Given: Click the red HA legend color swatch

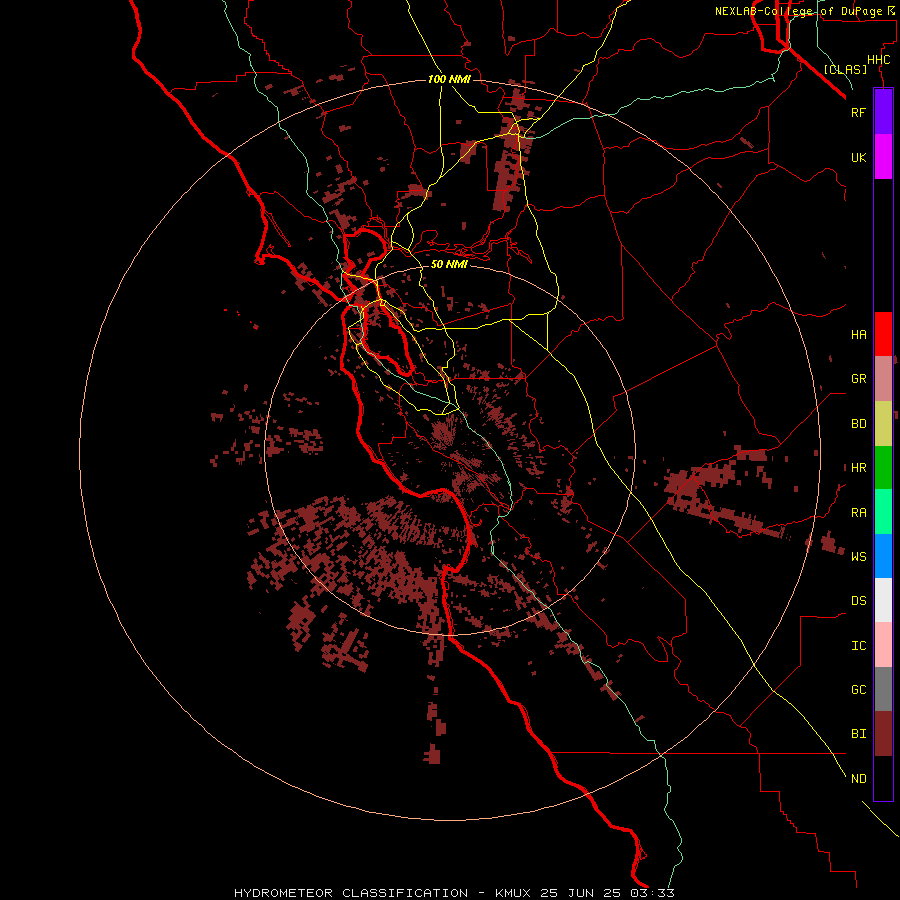Looking at the screenshot, I should pos(883,334).
